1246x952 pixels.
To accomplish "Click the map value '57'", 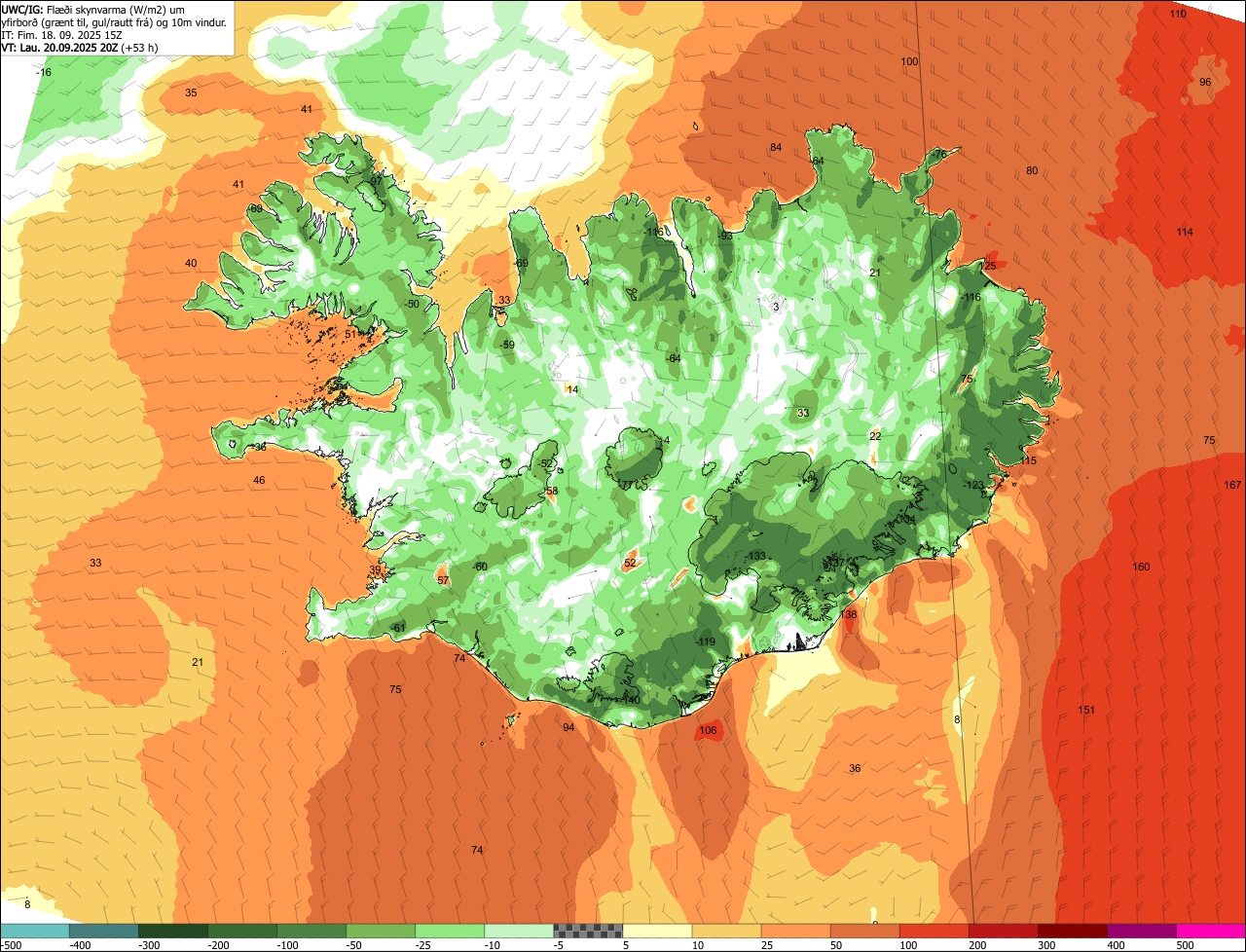I will pyautogui.click(x=443, y=580).
